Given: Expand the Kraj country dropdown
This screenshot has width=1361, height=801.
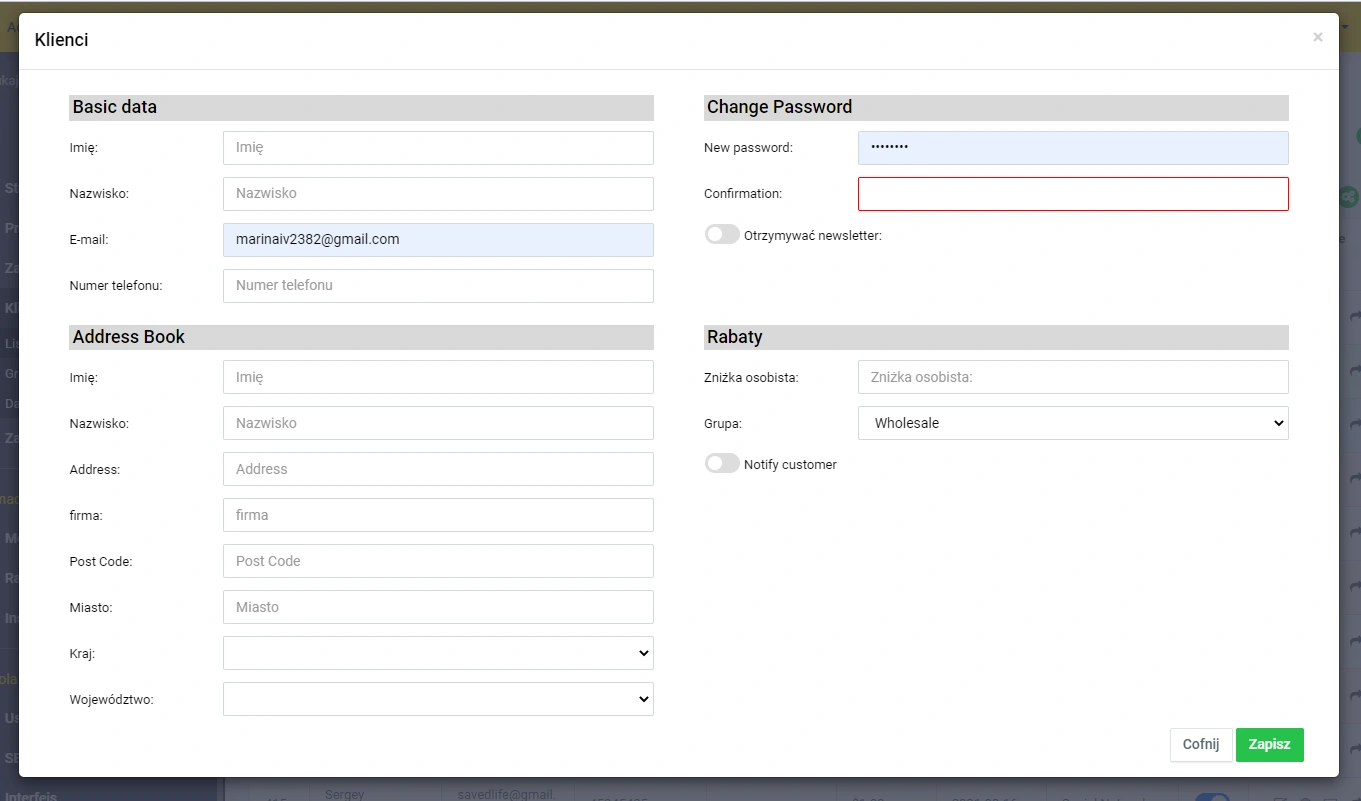Looking at the screenshot, I should pyautogui.click(x=438, y=653).
